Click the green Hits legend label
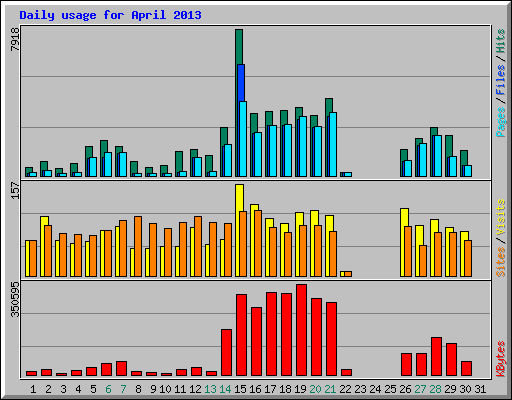Viewport: 512px width, 400px height. [501, 41]
